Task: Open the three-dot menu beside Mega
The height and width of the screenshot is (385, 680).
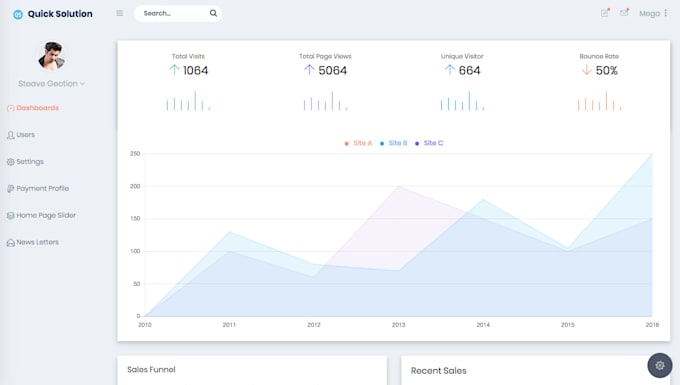Action: pyautogui.click(x=666, y=13)
